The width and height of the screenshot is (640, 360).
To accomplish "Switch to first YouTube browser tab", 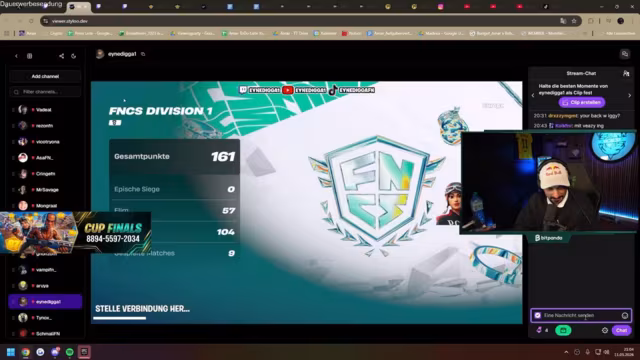I will (x=467, y=7).
